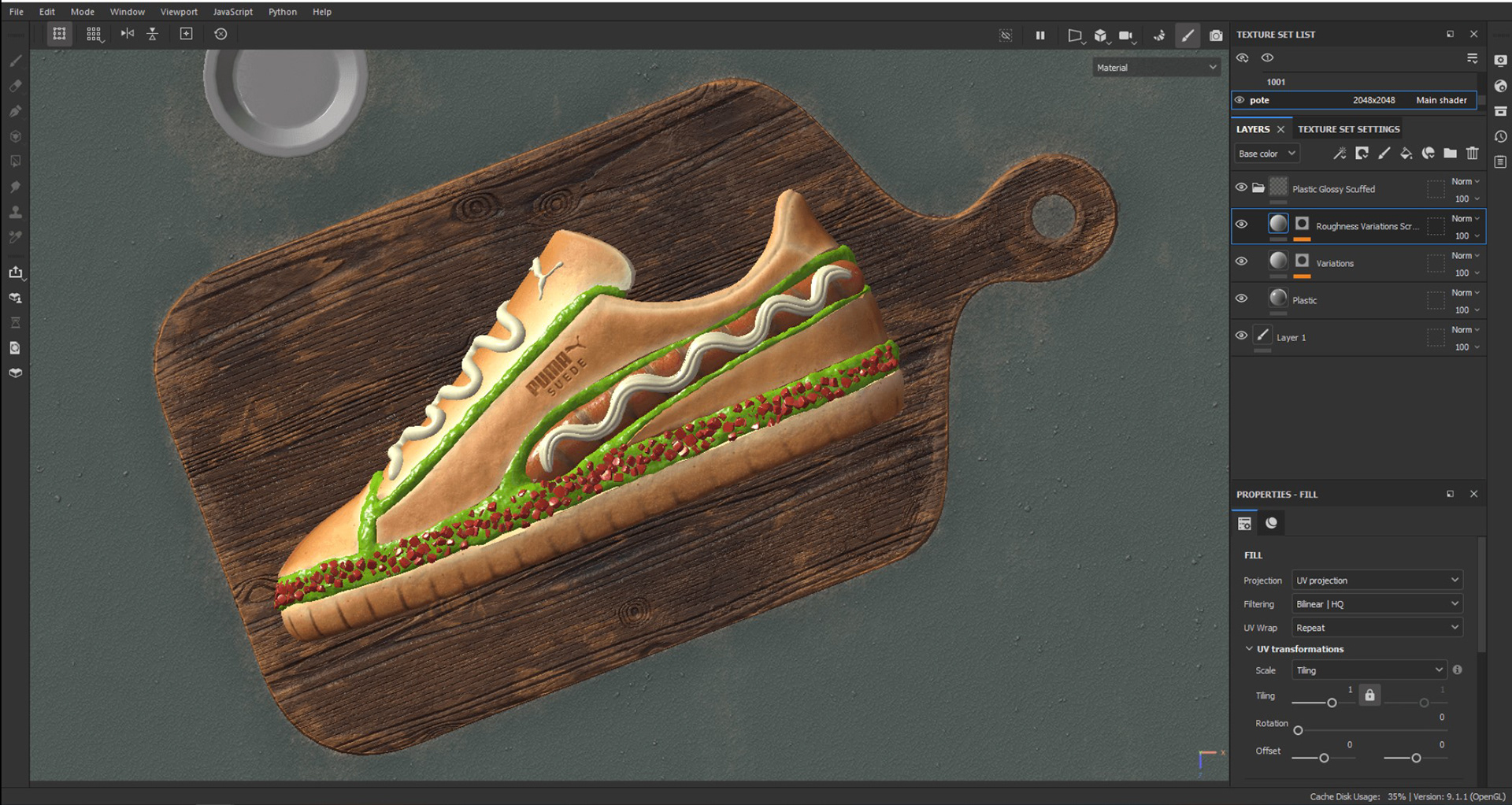Add an effect with the magic wand icon
Viewport: 1512px width, 805px height.
[1339, 154]
